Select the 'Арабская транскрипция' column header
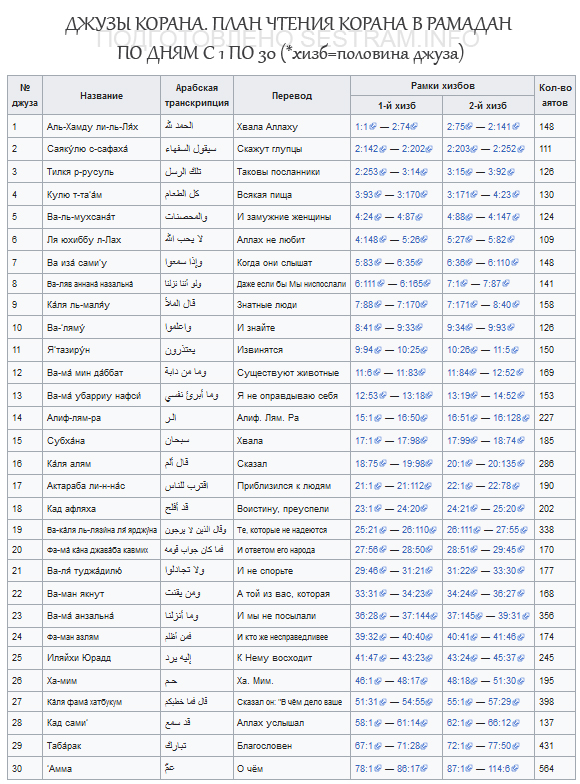Viewport: 580px width, 784px height. (197, 96)
